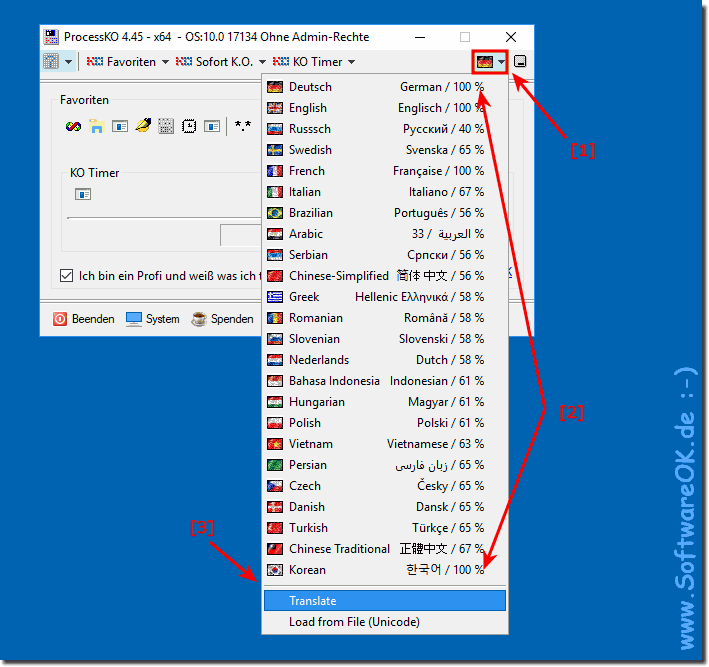Pick Hungarian language entry
709x667 pixels.
point(384,402)
